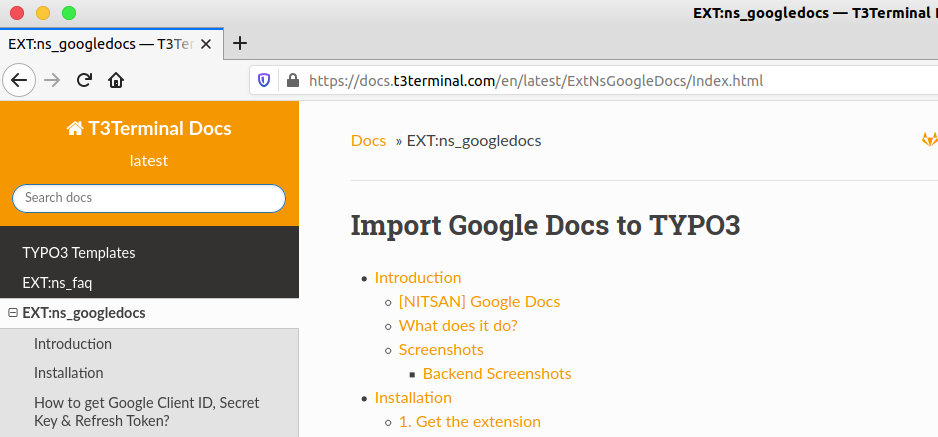Click the Search docs input field

(x=149, y=198)
